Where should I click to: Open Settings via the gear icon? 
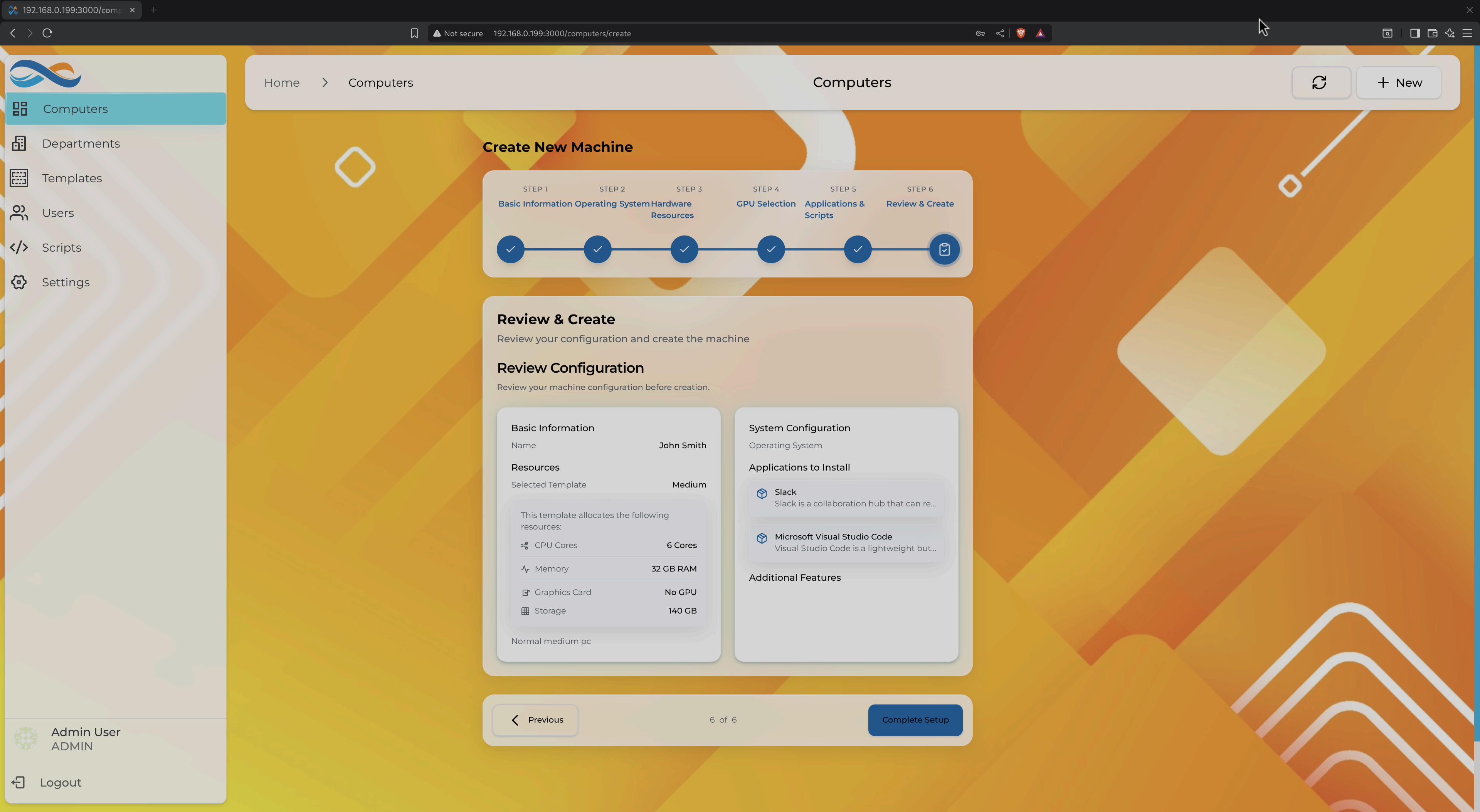tap(20, 282)
